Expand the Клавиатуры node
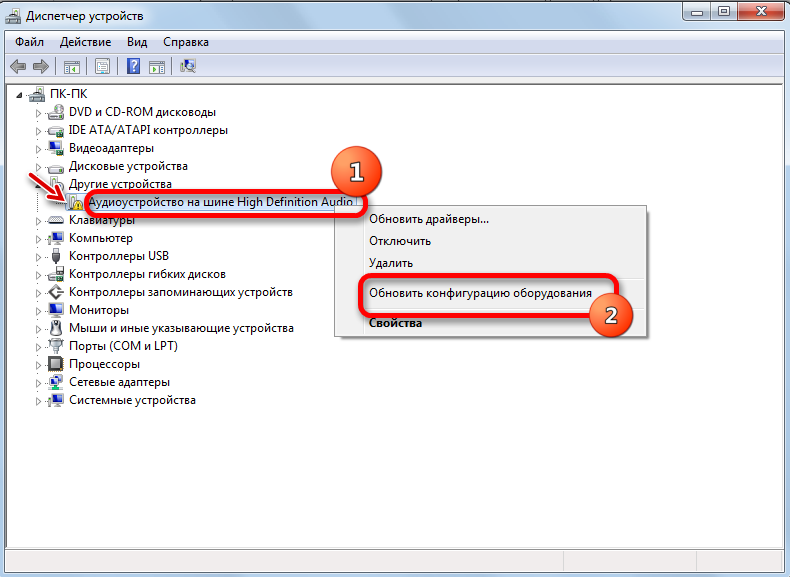Image resolution: width=790 pixels, height=577 pixels. tap(38, 221)
